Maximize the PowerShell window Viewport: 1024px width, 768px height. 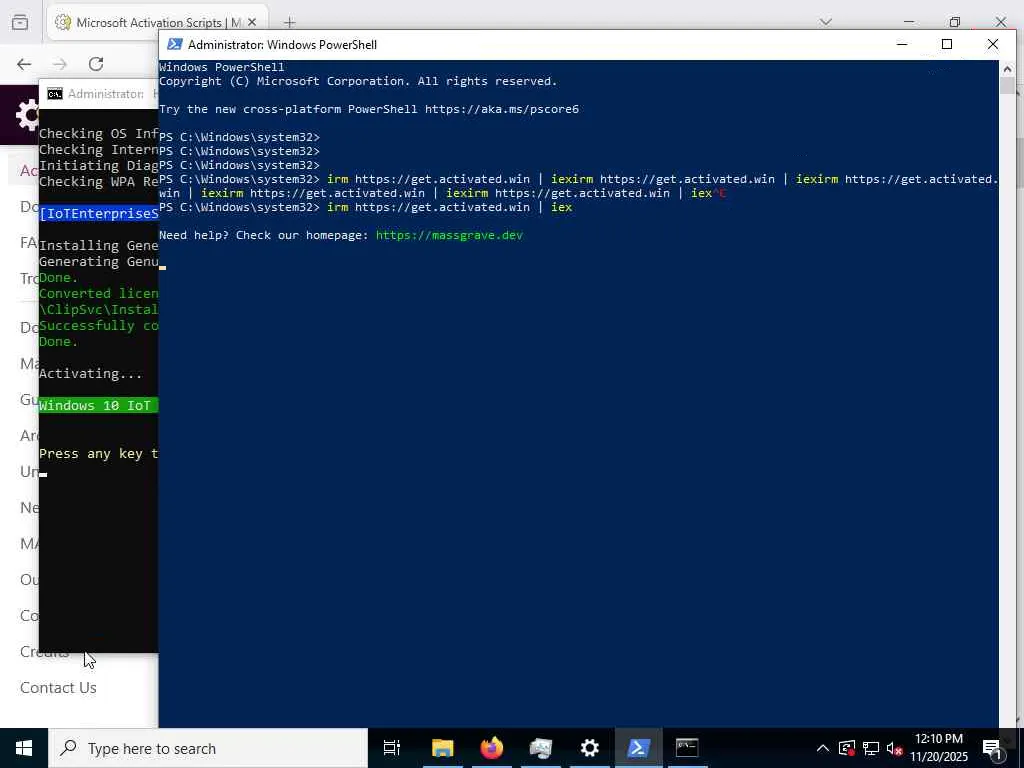tap(947, 44)
